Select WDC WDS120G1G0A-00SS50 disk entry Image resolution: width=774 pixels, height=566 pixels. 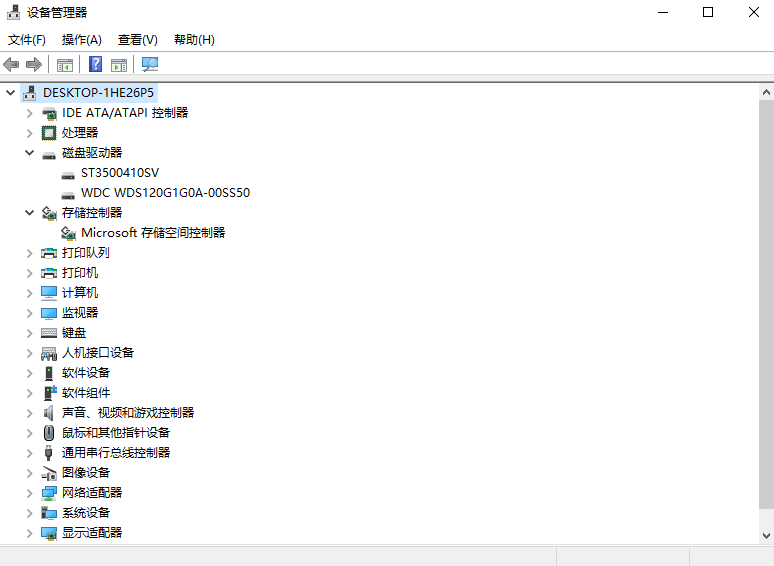[165, 193]
